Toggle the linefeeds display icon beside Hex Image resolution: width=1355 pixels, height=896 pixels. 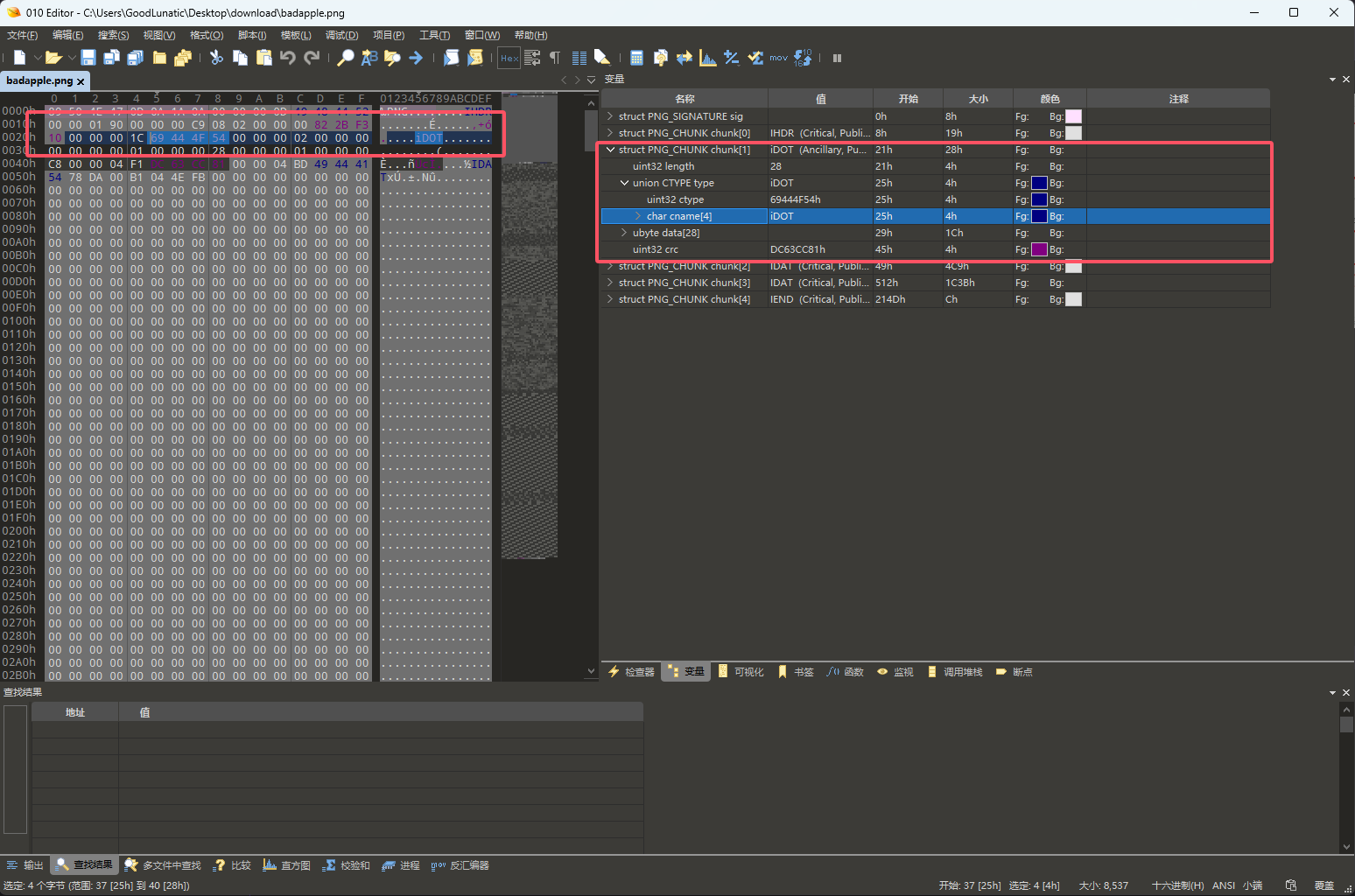pos(532,58)
